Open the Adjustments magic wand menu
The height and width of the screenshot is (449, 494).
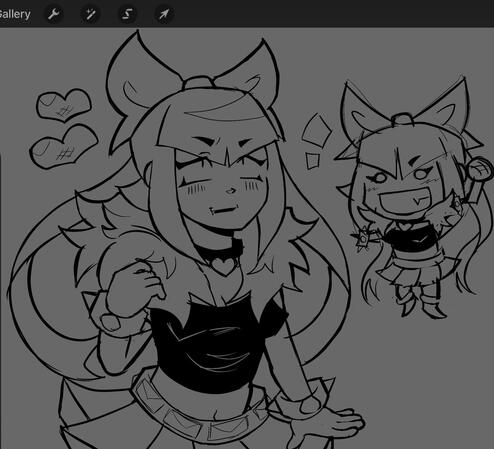coord(90,14)
